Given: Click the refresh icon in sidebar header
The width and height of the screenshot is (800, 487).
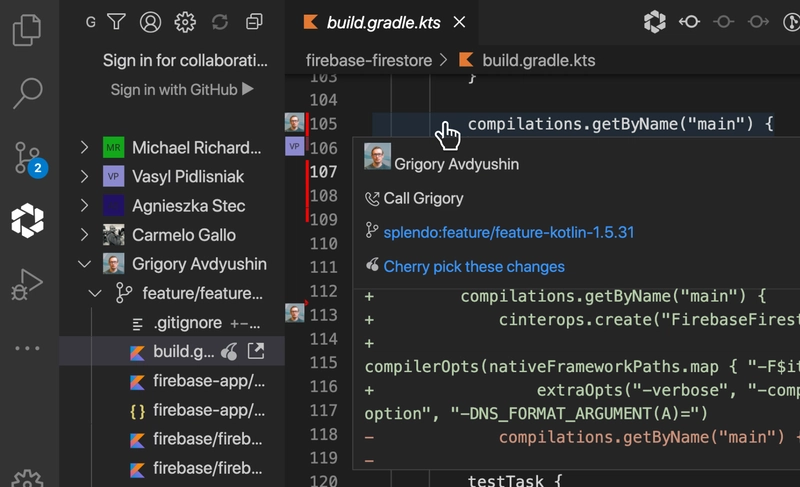Looking at the screenshot, I should click(220, 21).
